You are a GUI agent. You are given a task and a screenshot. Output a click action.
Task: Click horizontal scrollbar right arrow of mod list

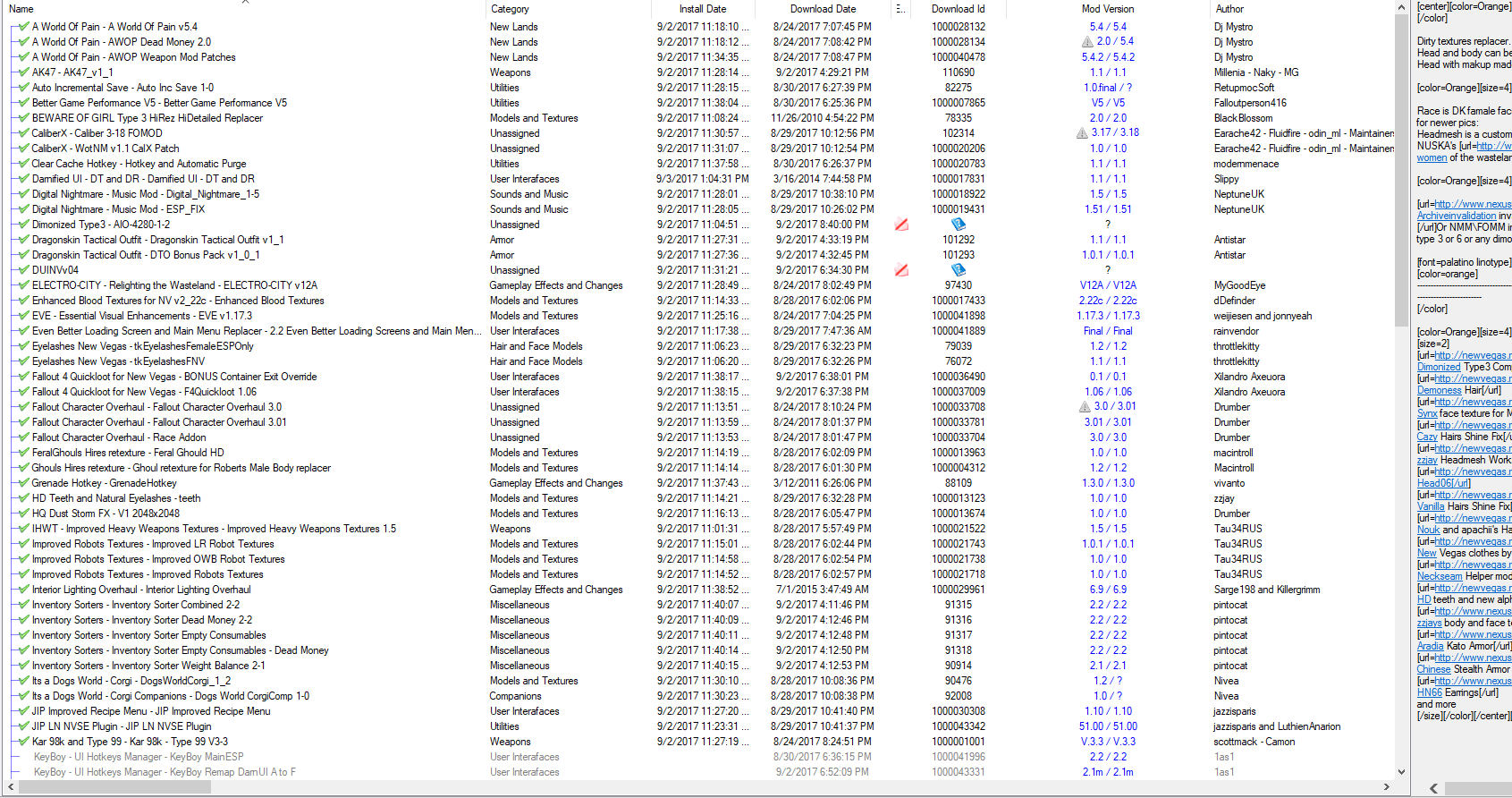point(1387,787)
